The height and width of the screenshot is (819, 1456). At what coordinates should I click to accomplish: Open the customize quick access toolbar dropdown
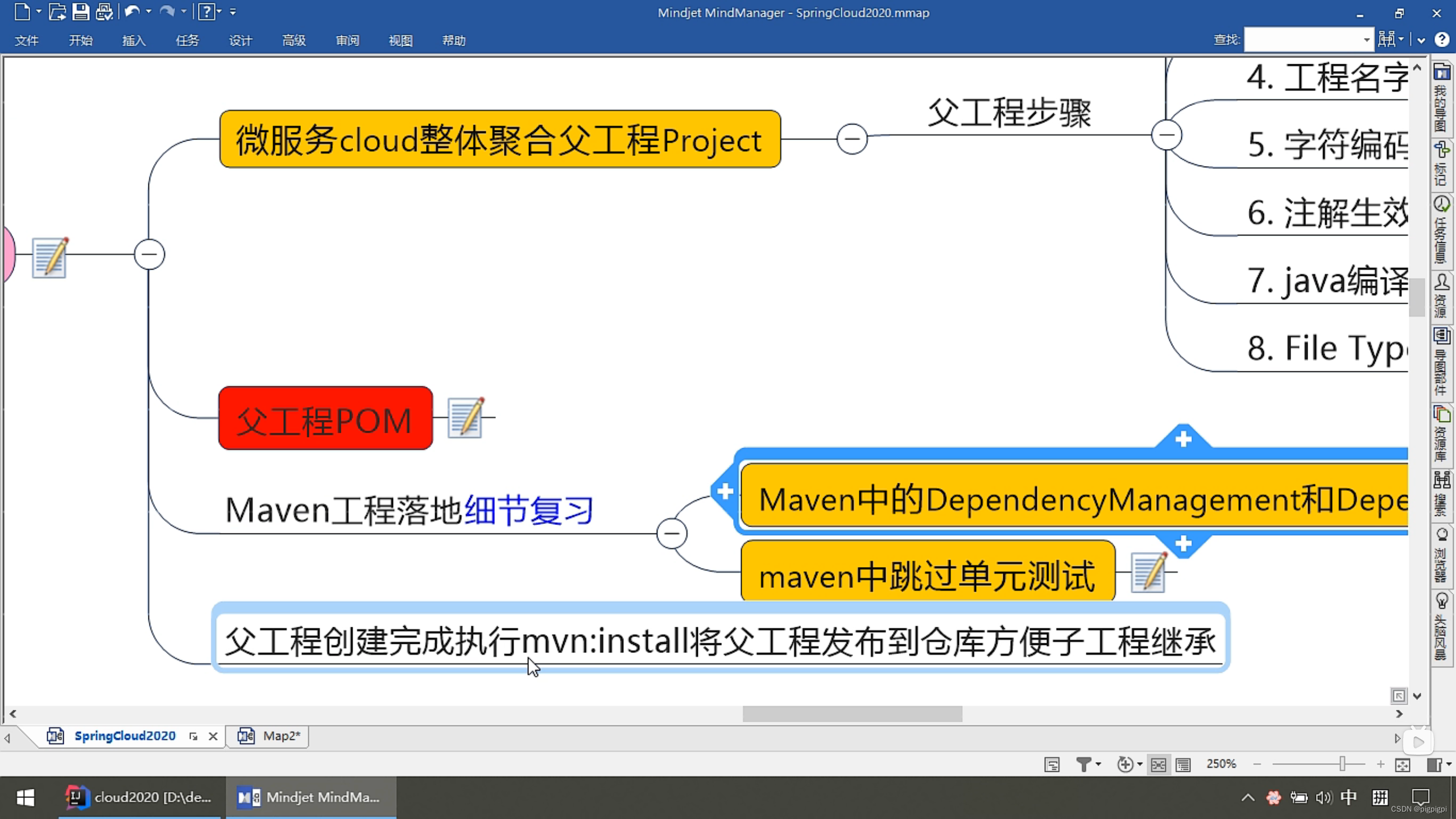233,12
